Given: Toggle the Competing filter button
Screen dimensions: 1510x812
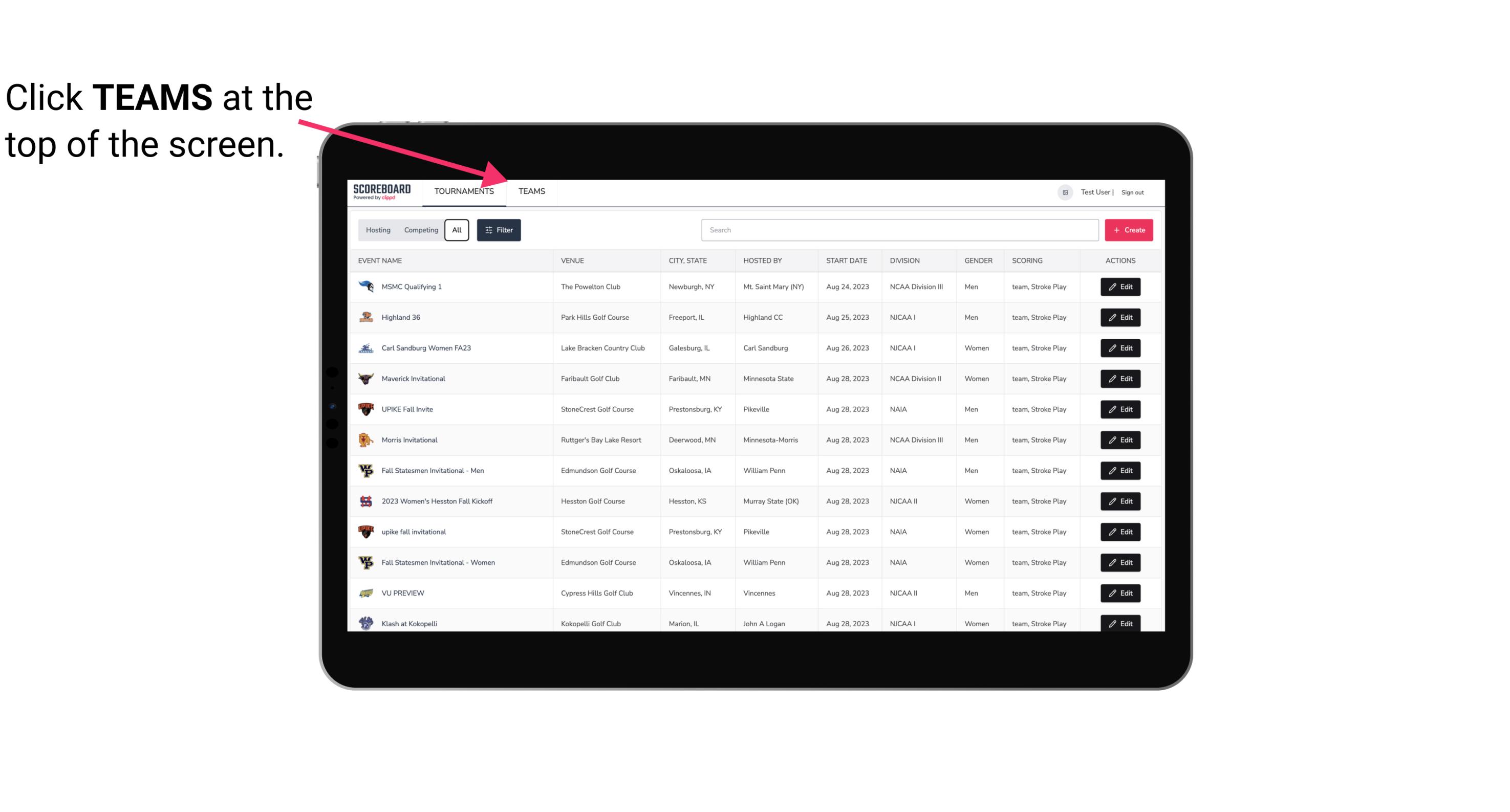Looking at the screenshot, I should point(419,230).
